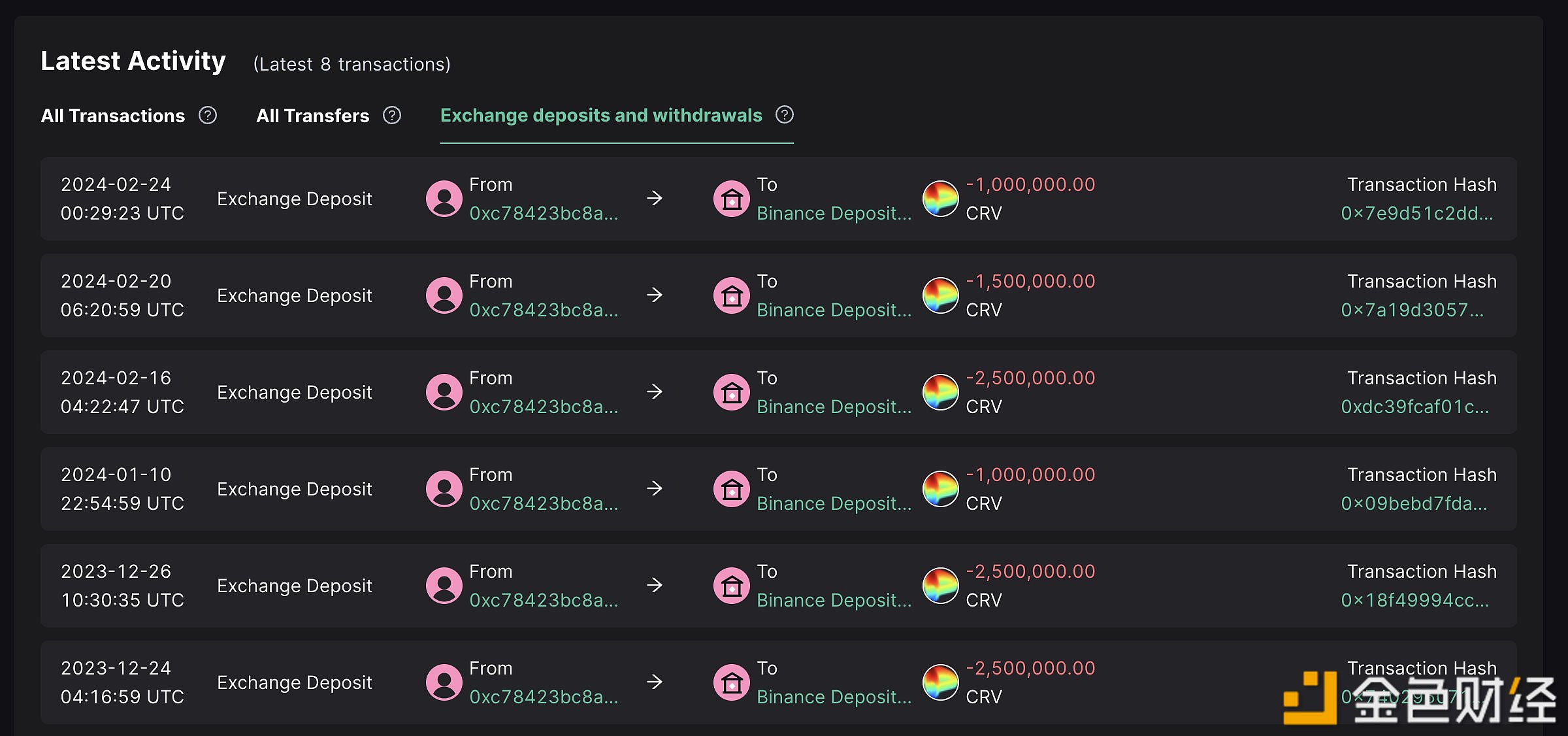1568x736 pixels.
Task: Open transaction hash 0xdc39fcaf01c link
Action: tap(1414, 407)
